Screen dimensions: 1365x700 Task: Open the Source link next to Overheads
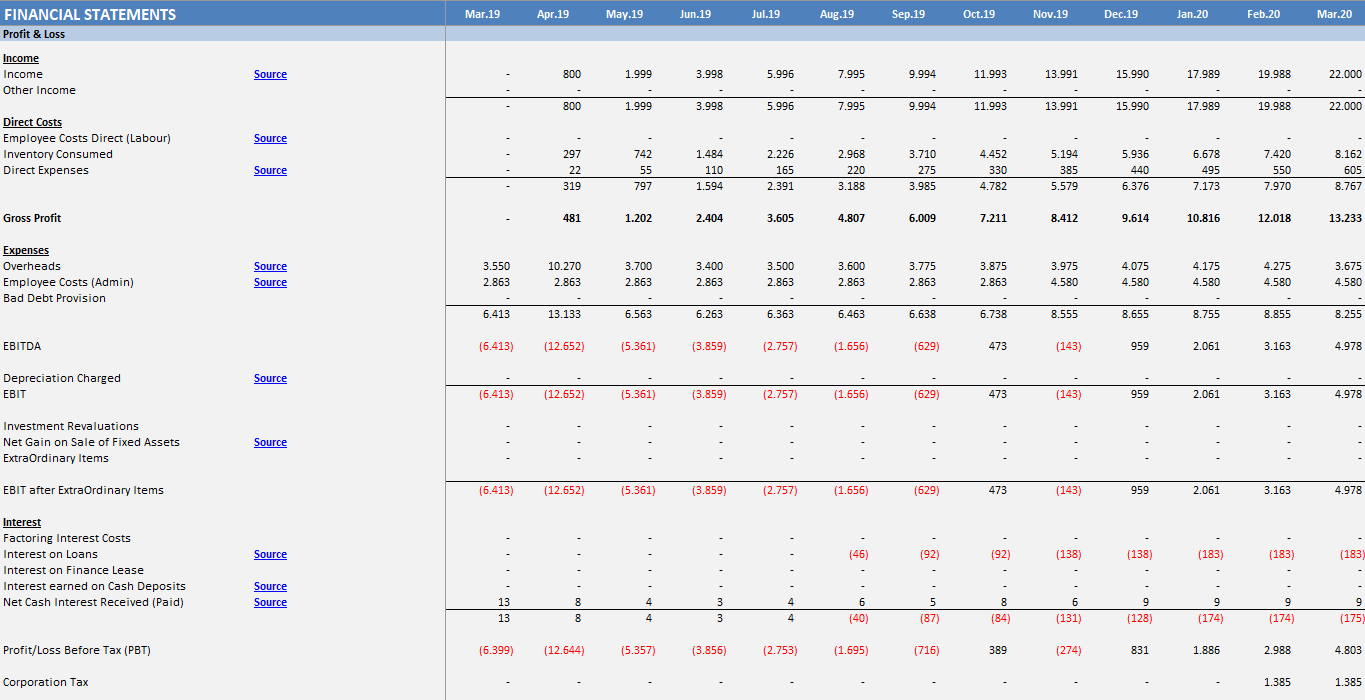click(x=270, y=266)
